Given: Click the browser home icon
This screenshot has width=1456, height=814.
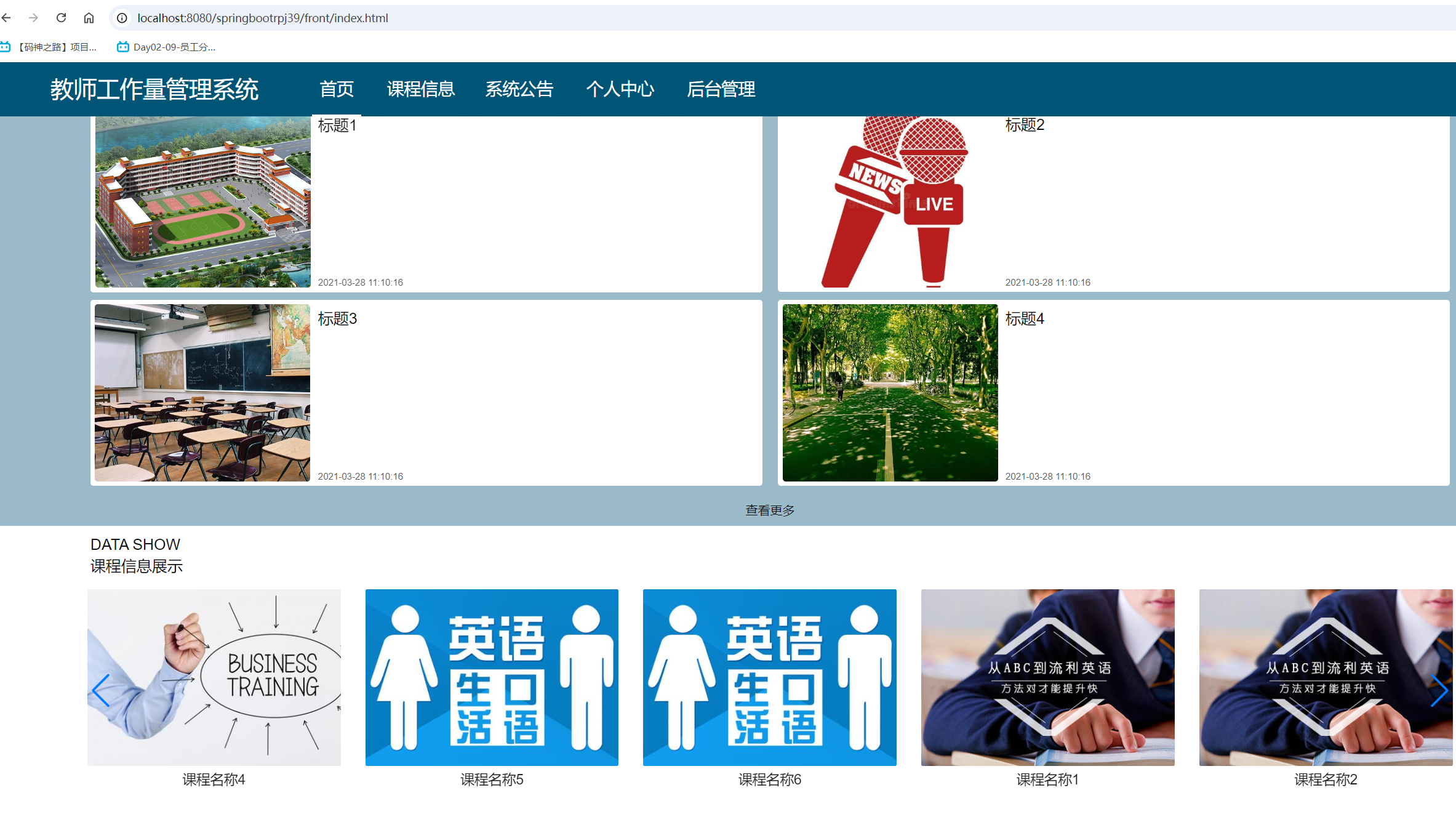Looking at the screenshot, I should [89, 18].
